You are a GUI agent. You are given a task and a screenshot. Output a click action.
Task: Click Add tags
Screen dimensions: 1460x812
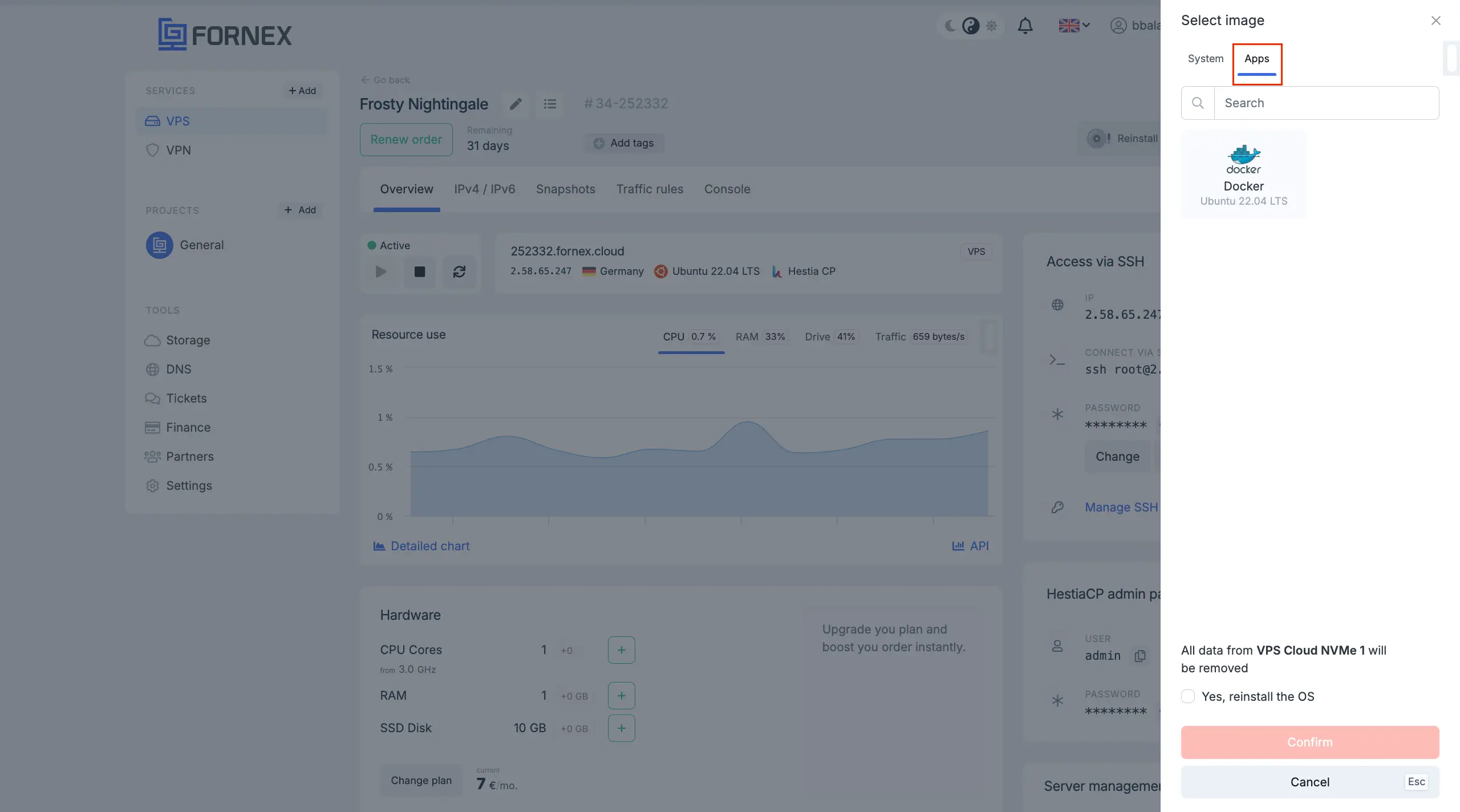(624, 143)
